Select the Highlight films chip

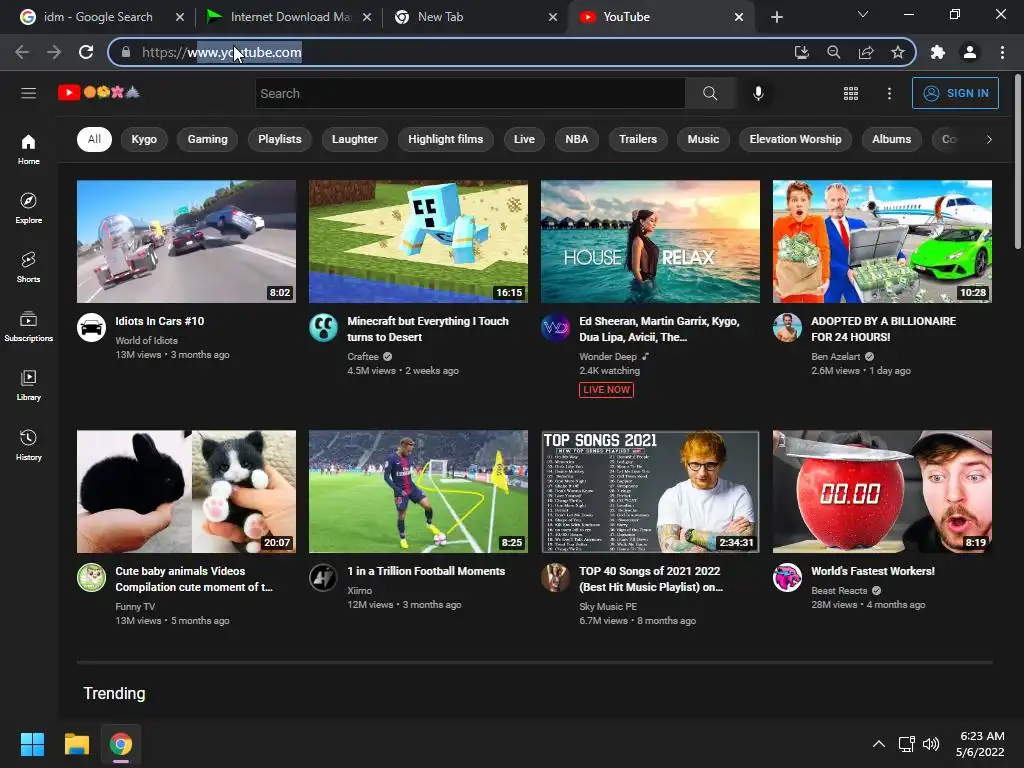445,139
